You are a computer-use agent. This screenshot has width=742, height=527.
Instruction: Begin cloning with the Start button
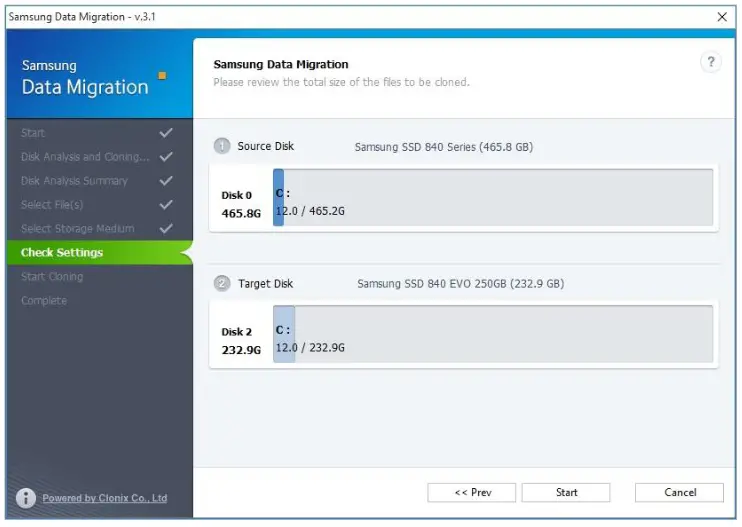click(x=566, y=492)
